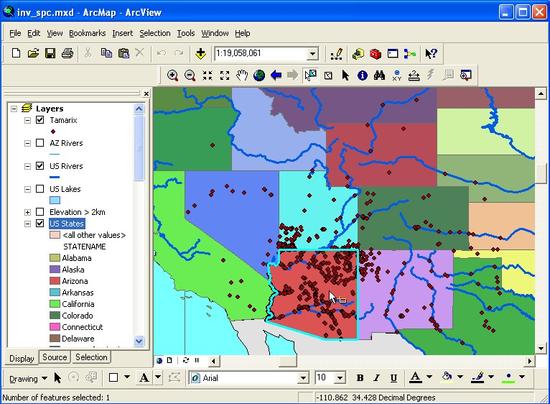Open the Editor toolbar pencil icon
550x404 pixels.
click(x=336, y=54)
